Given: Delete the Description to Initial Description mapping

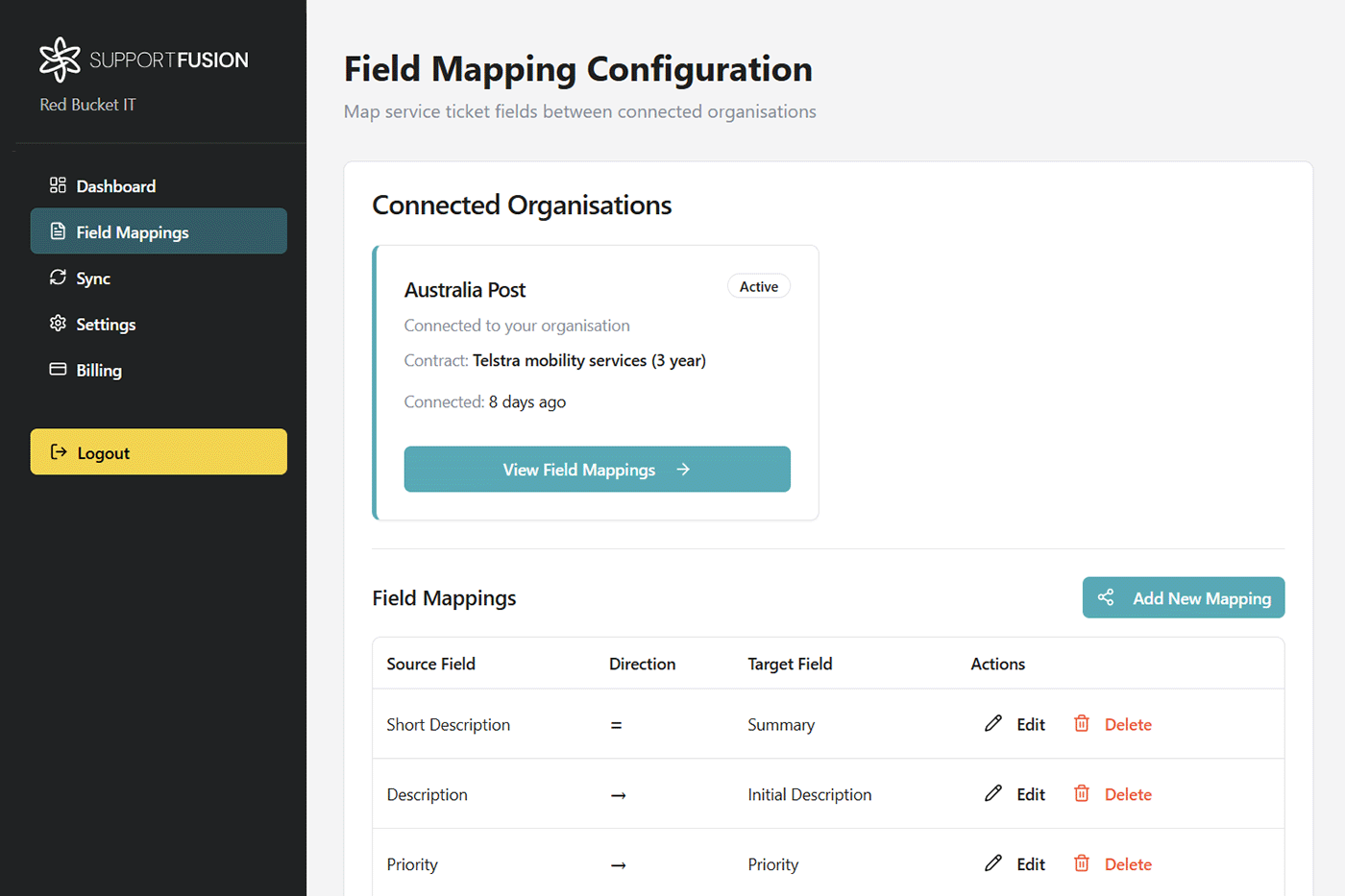Looking at the screenshot, I should coord(1113,794).
